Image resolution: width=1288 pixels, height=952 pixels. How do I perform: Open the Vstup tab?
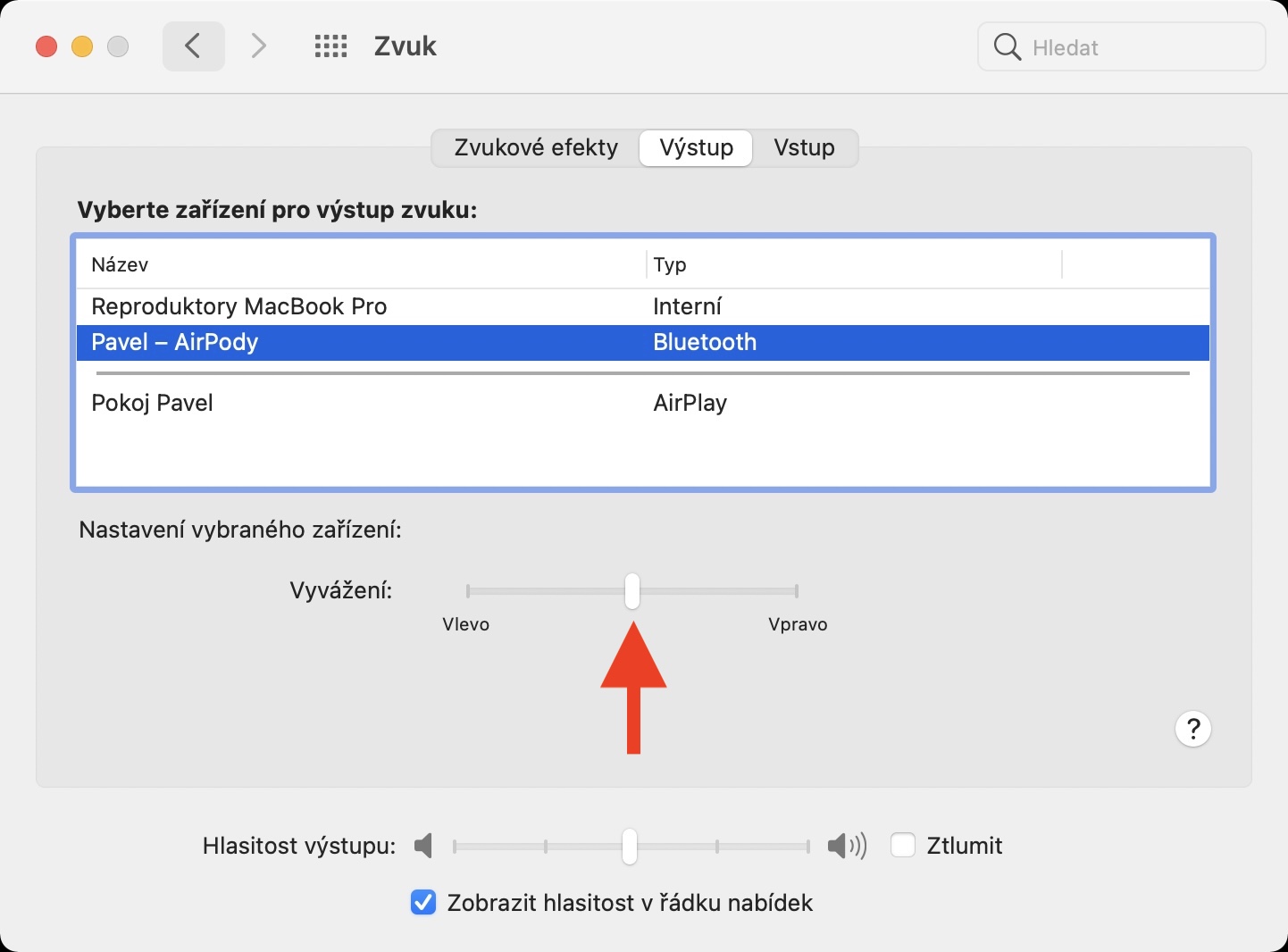[x=804, y=147]
